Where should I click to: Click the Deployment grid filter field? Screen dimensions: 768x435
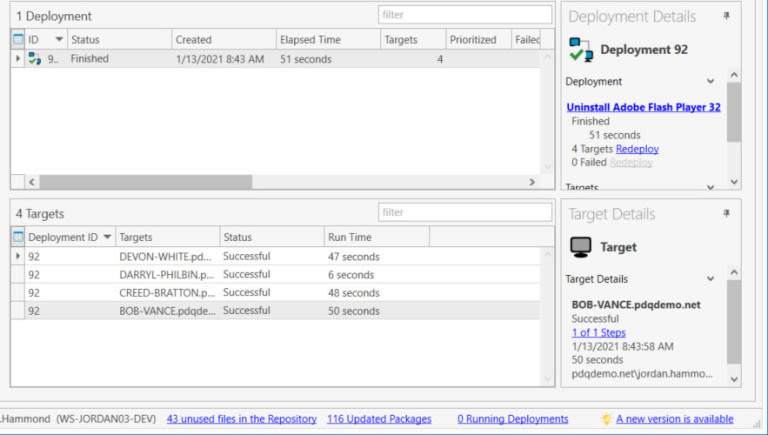pos(465,15)
